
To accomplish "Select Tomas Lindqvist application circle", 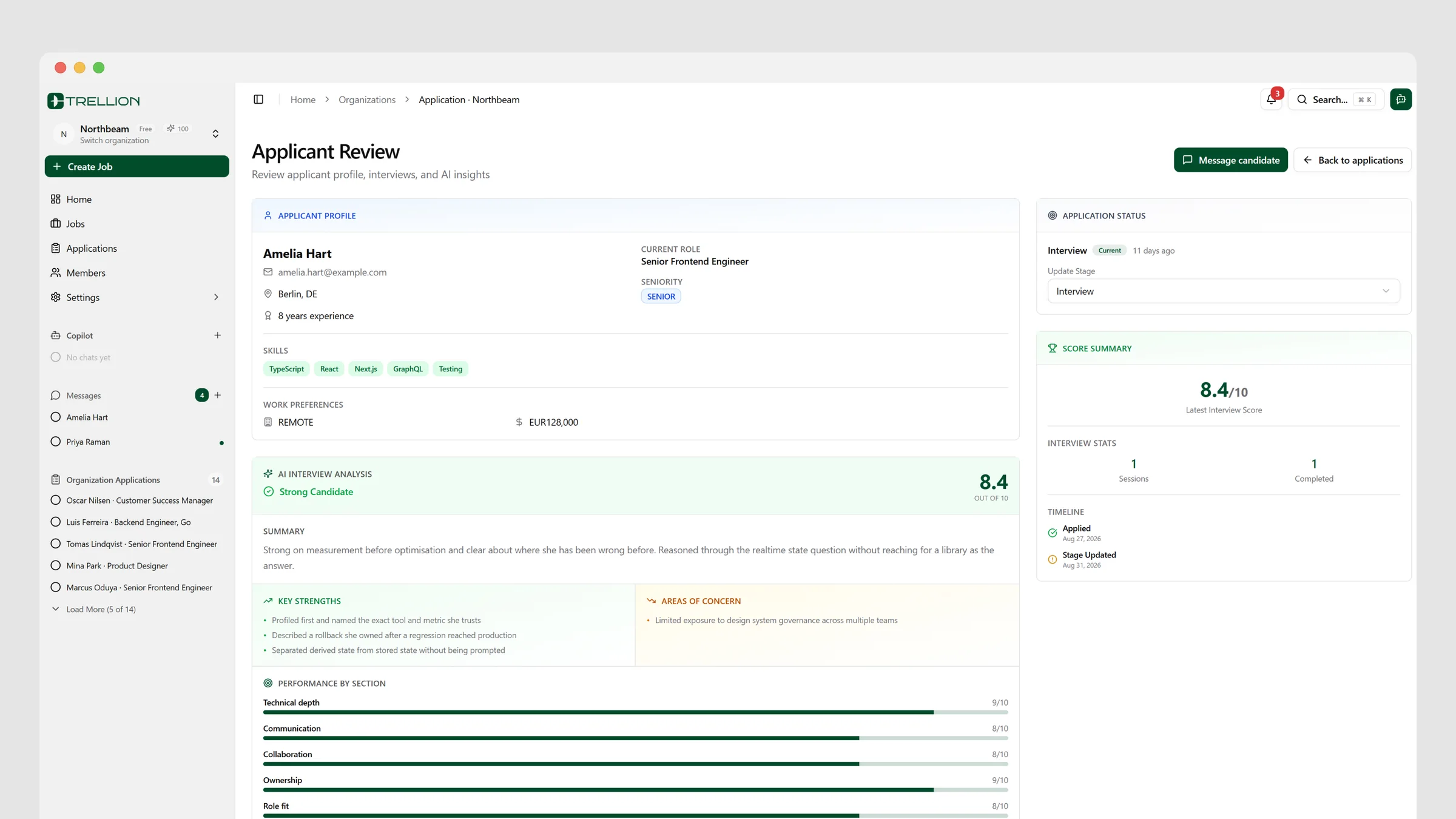I will [x=56, y=544].
